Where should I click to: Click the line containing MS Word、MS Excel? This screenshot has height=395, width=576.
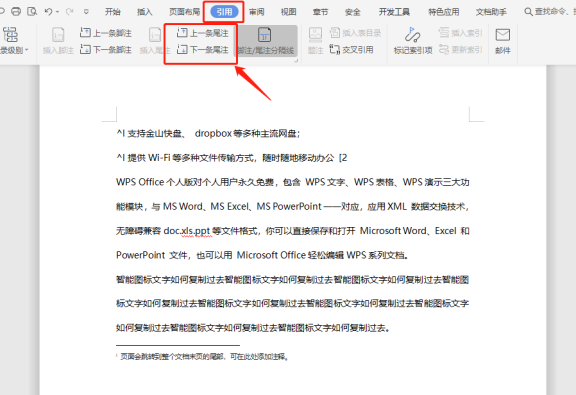pyautogui.click(x=293, y=207)
